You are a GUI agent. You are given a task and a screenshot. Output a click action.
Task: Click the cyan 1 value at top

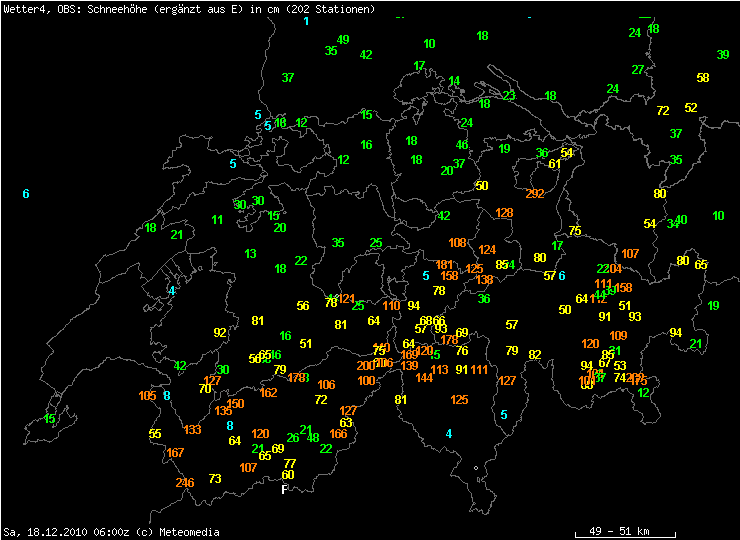coord(306,21)
